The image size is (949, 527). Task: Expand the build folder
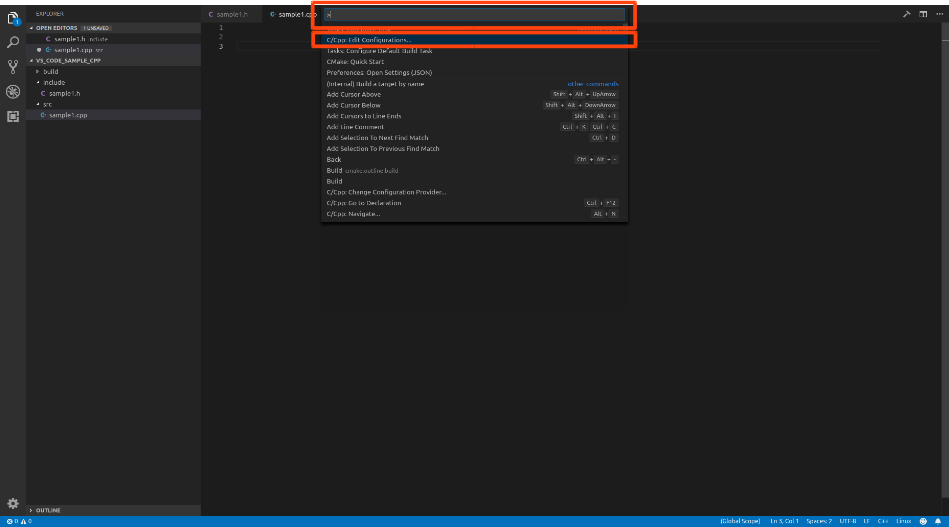coord(38,71)
